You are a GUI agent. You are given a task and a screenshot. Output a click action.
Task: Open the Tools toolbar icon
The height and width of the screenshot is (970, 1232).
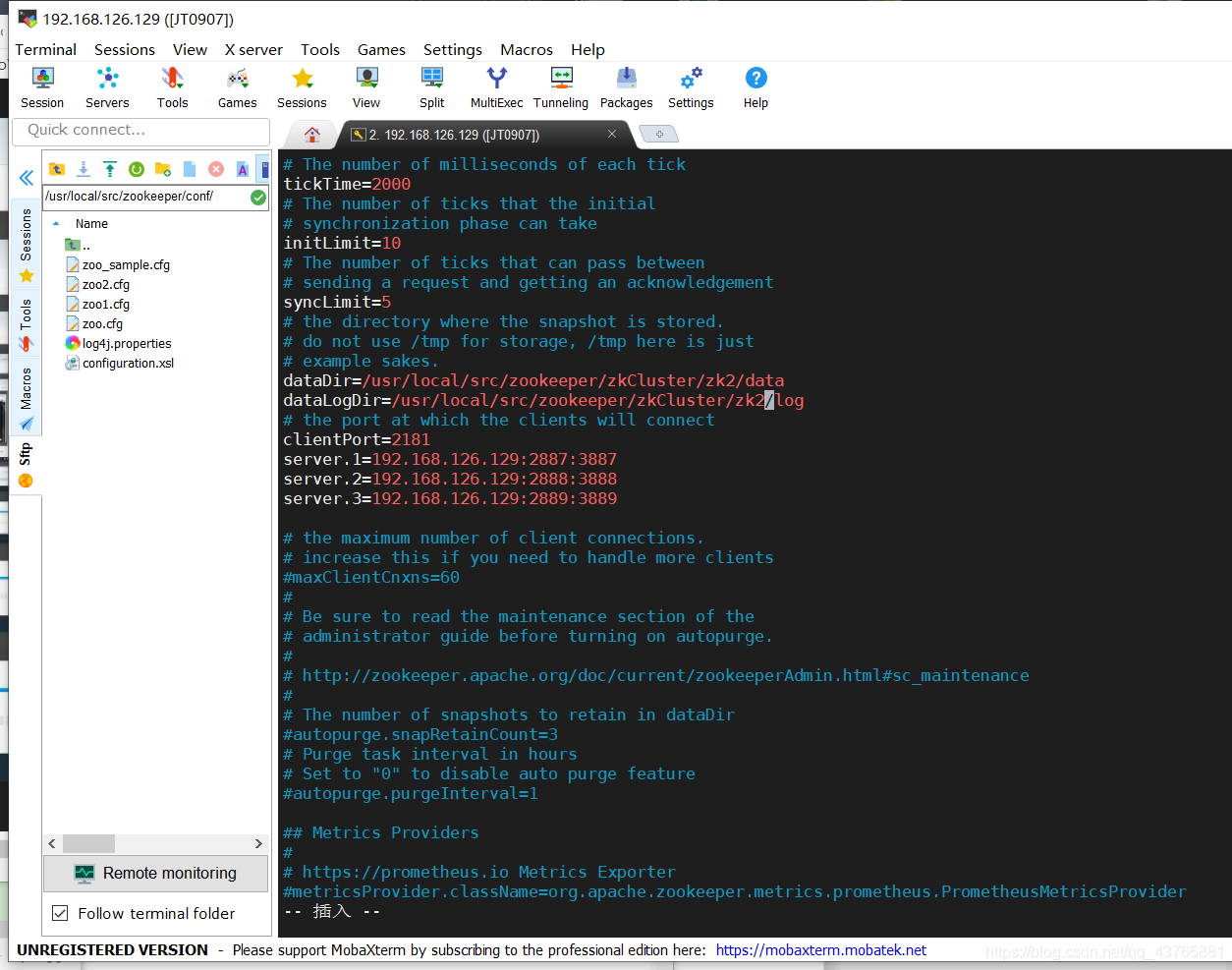[x=172, y=87]
